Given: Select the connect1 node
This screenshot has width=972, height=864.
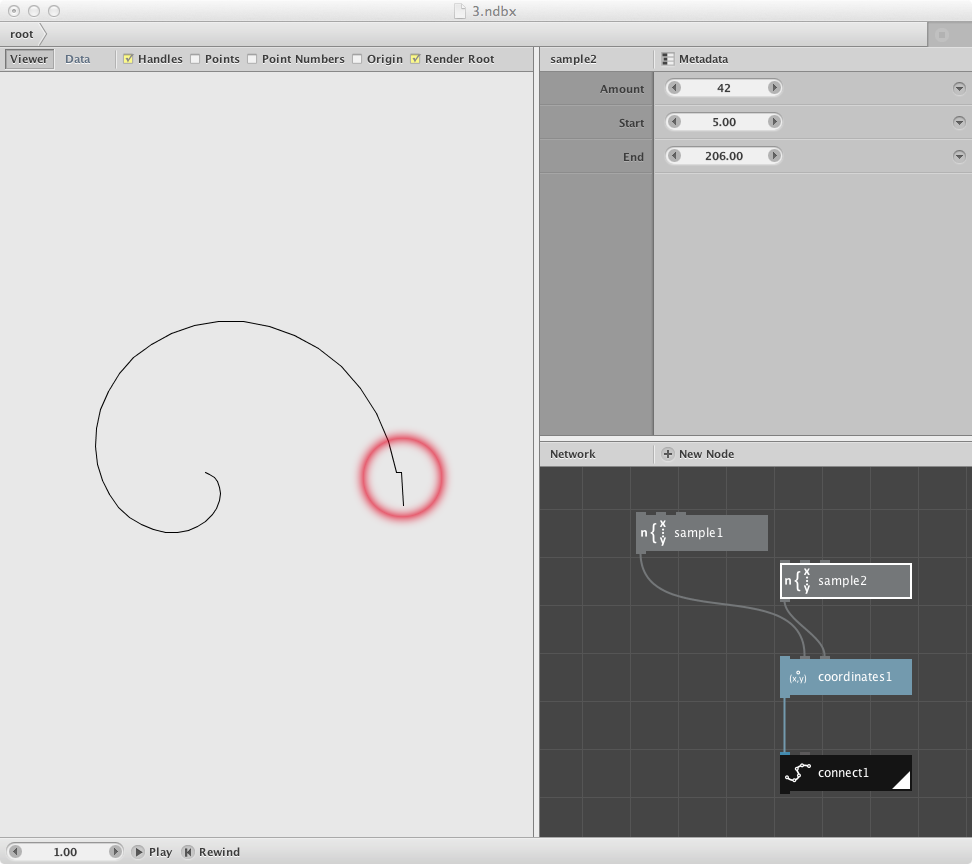Looking at the screenshot, I should tap(846, 773).
